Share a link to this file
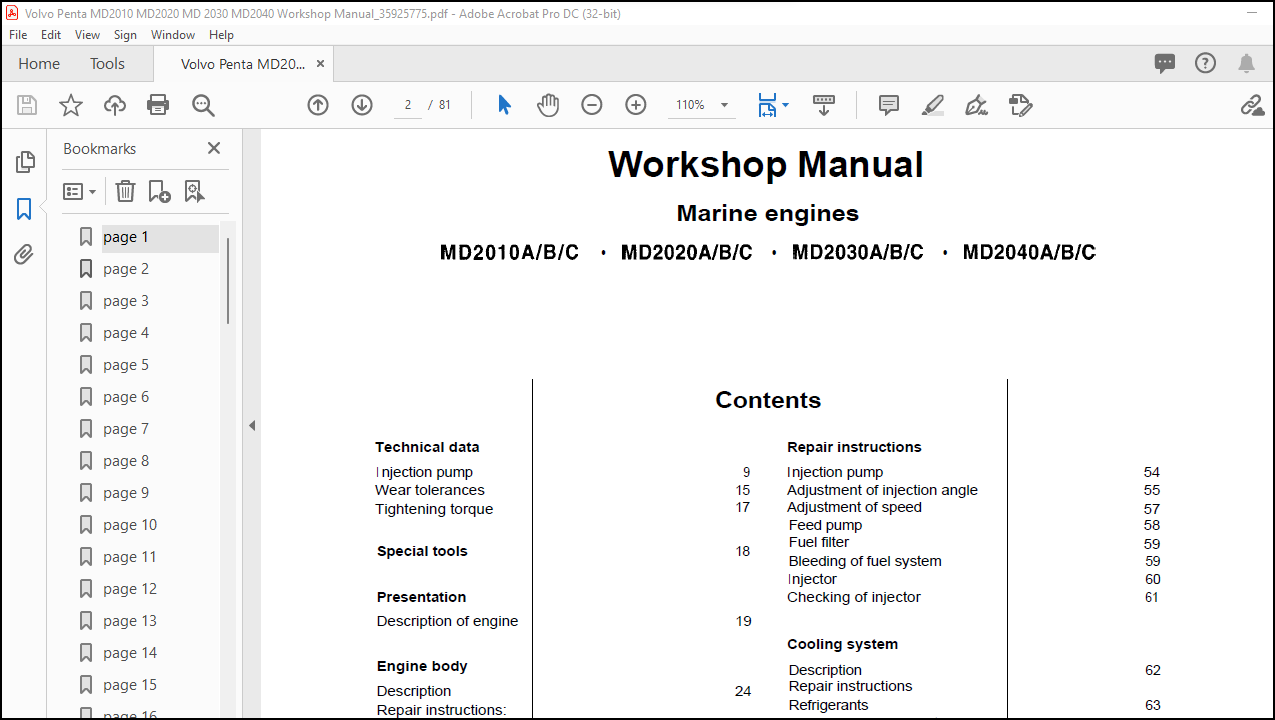Viewport: 1275px width, 720px height. (x=1252, y=105)
